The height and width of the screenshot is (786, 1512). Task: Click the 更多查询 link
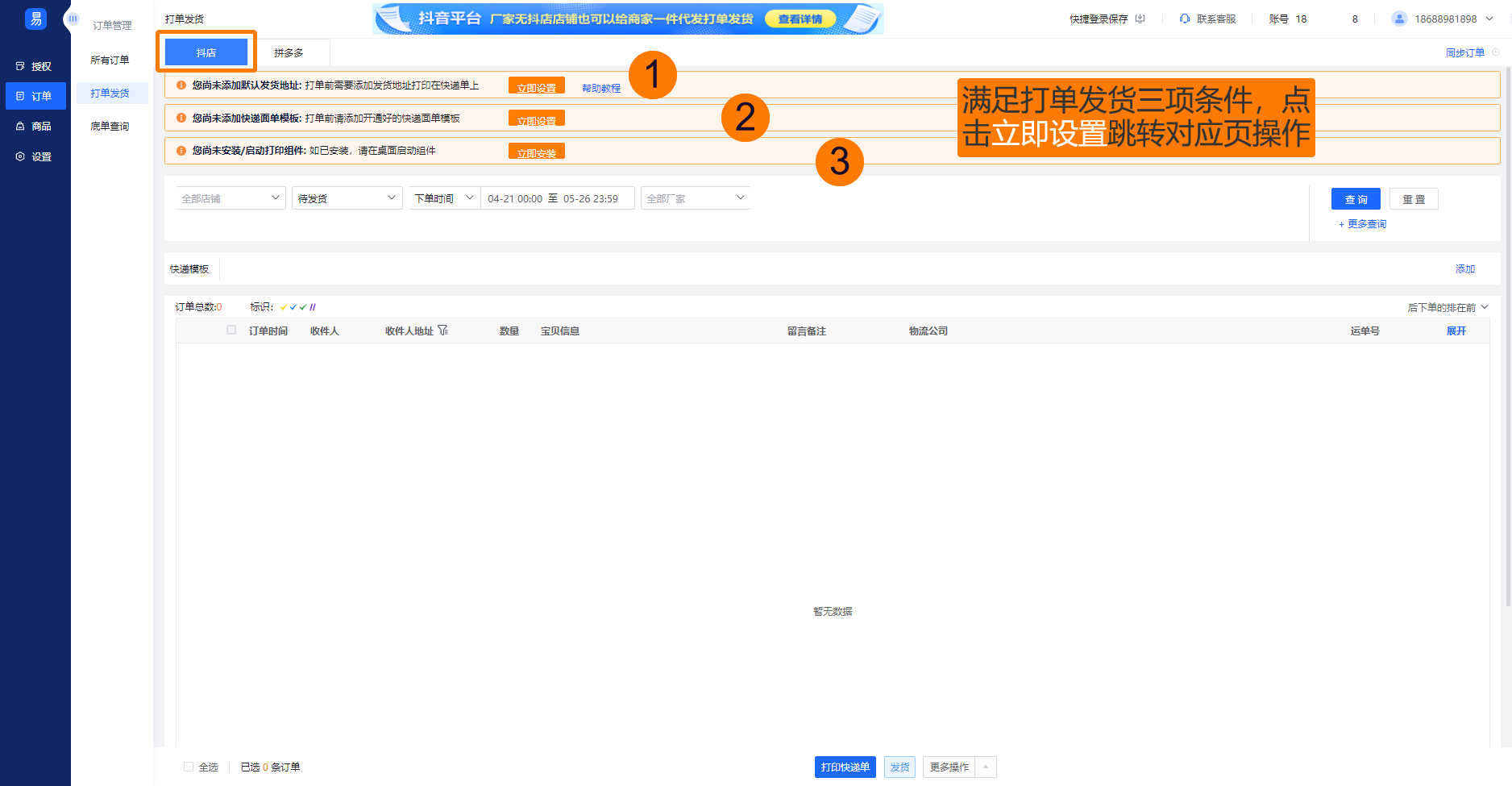pyautogui.click(x=1362, y=224)
